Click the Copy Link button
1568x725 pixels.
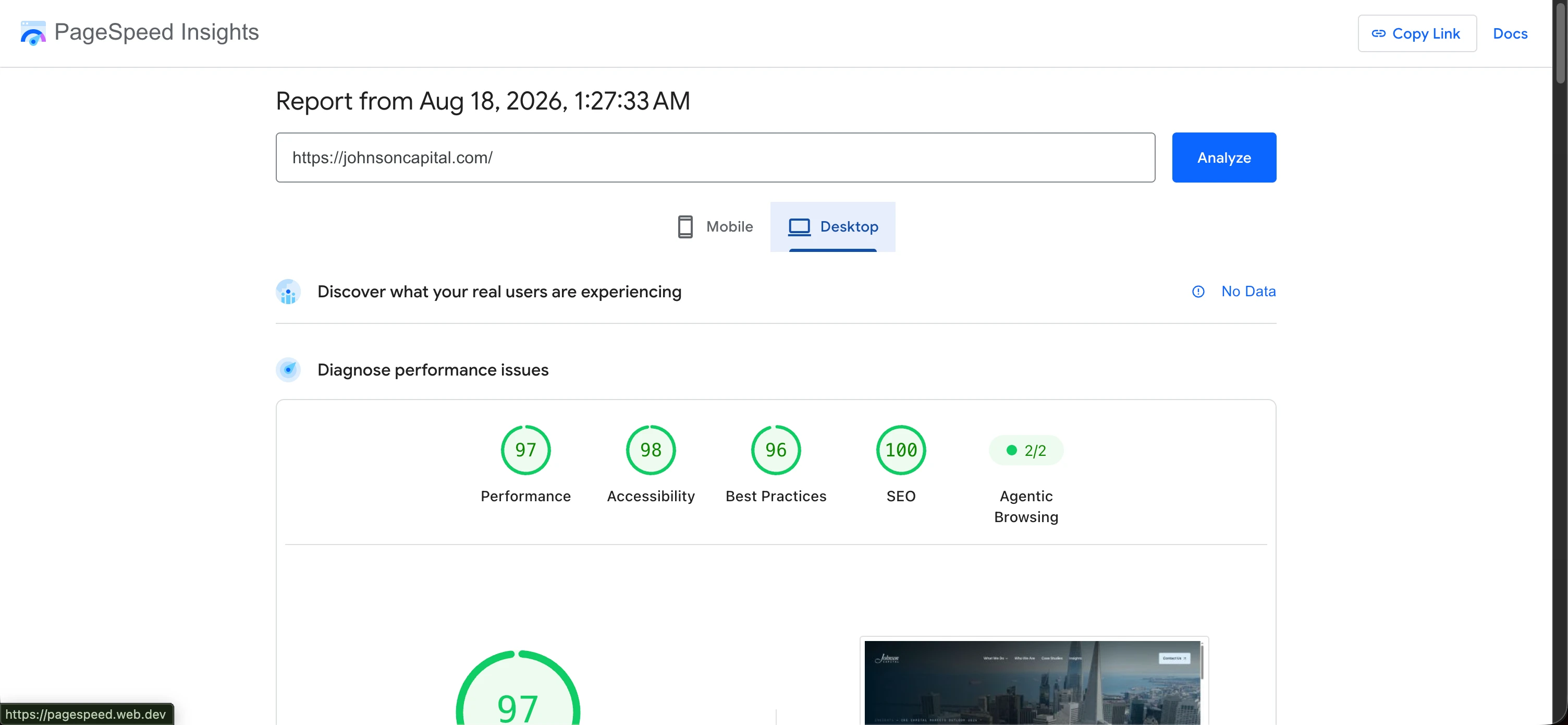point(1417,33)
